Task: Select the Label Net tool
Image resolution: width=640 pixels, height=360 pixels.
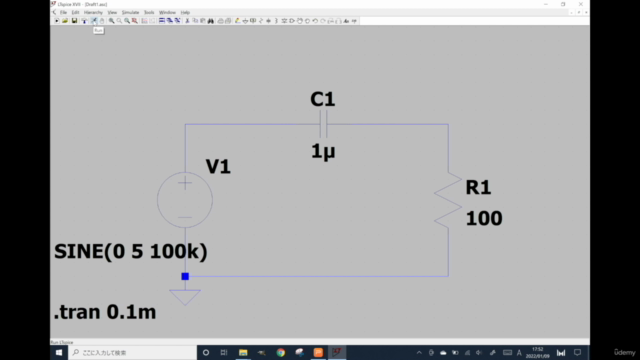Action: 253,21
